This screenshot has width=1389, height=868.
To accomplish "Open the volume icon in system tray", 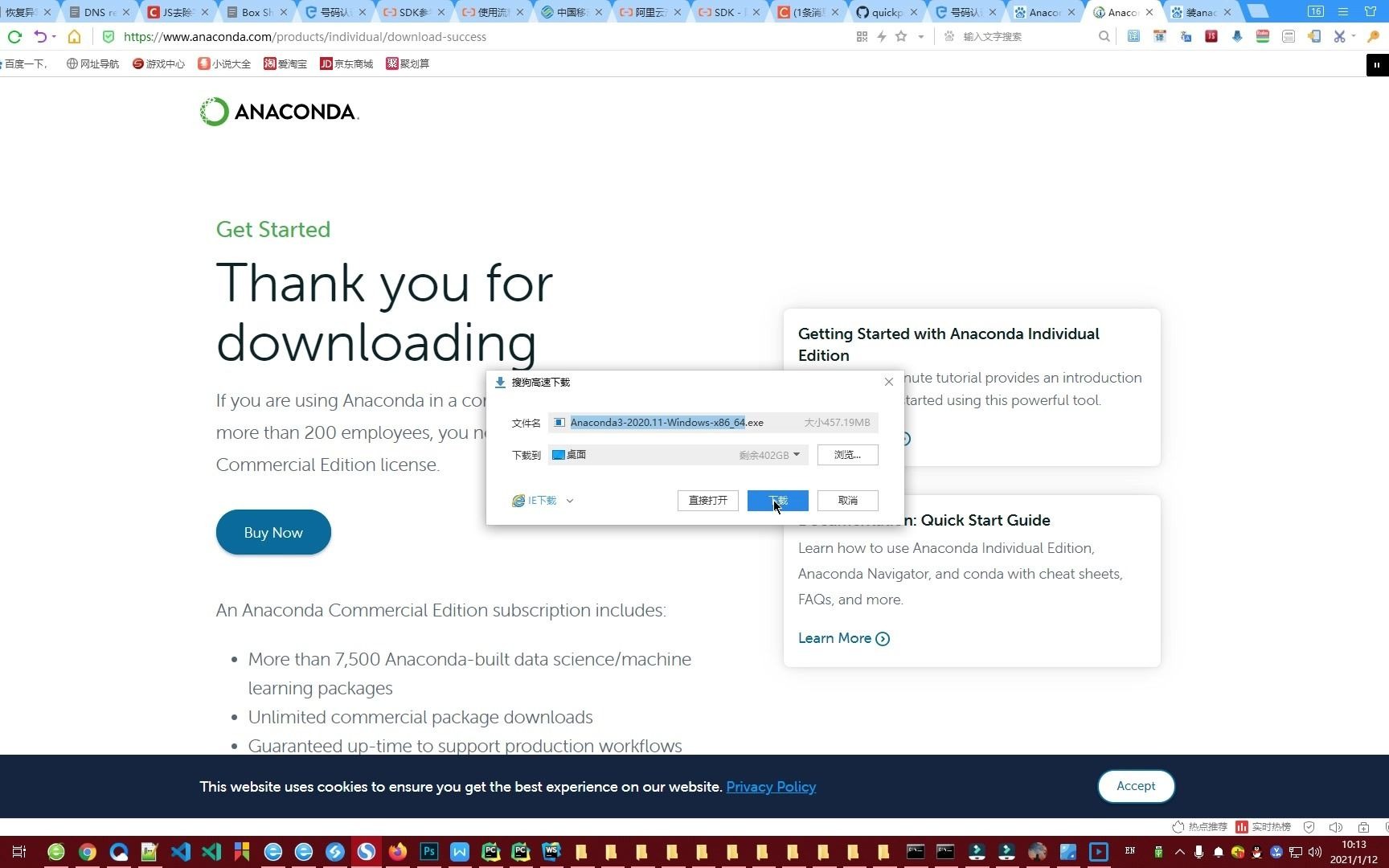I will coord(1314,852).
